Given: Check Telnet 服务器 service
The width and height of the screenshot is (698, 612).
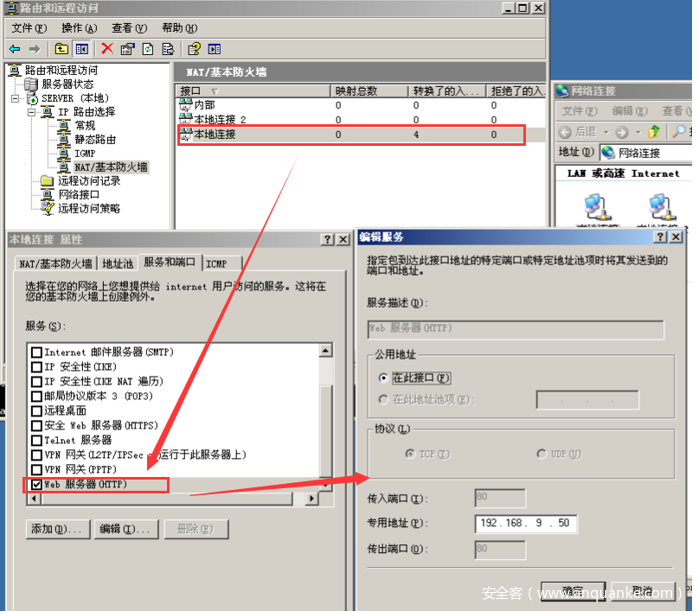Looking at the screenshot, I should [37, 440].
